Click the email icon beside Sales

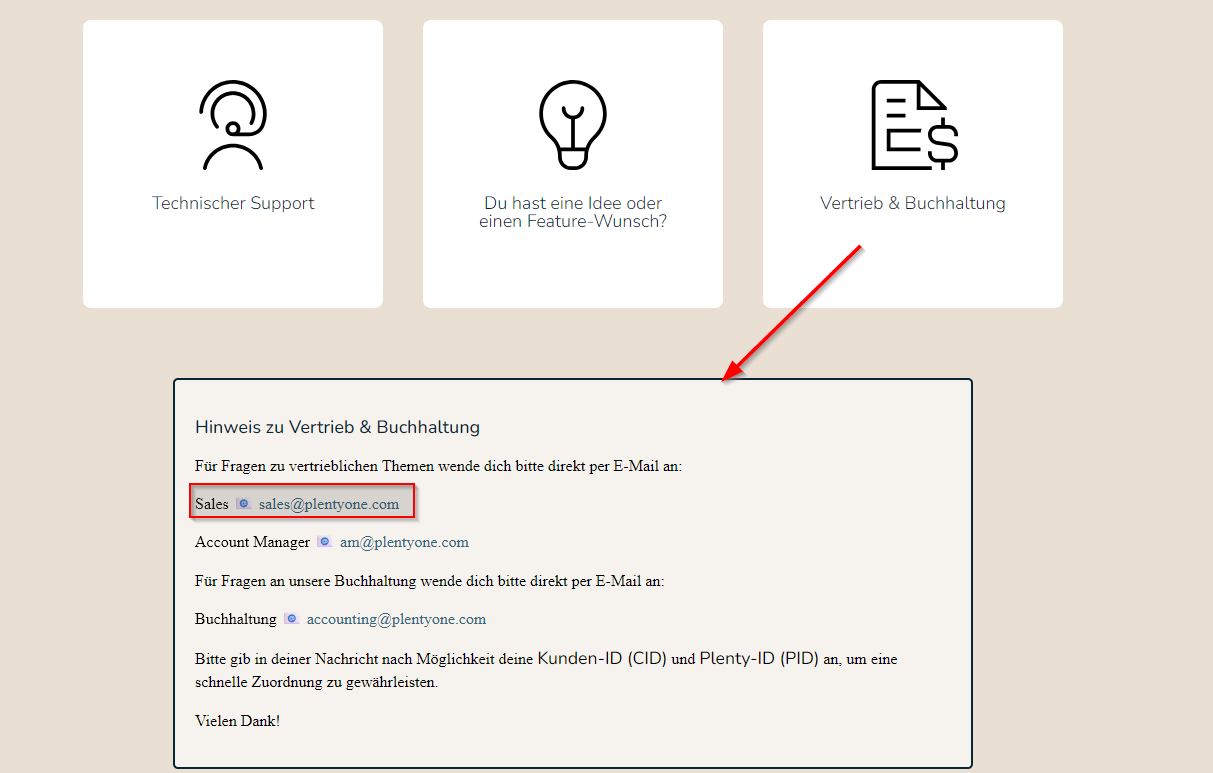click(x=243, y=504)
